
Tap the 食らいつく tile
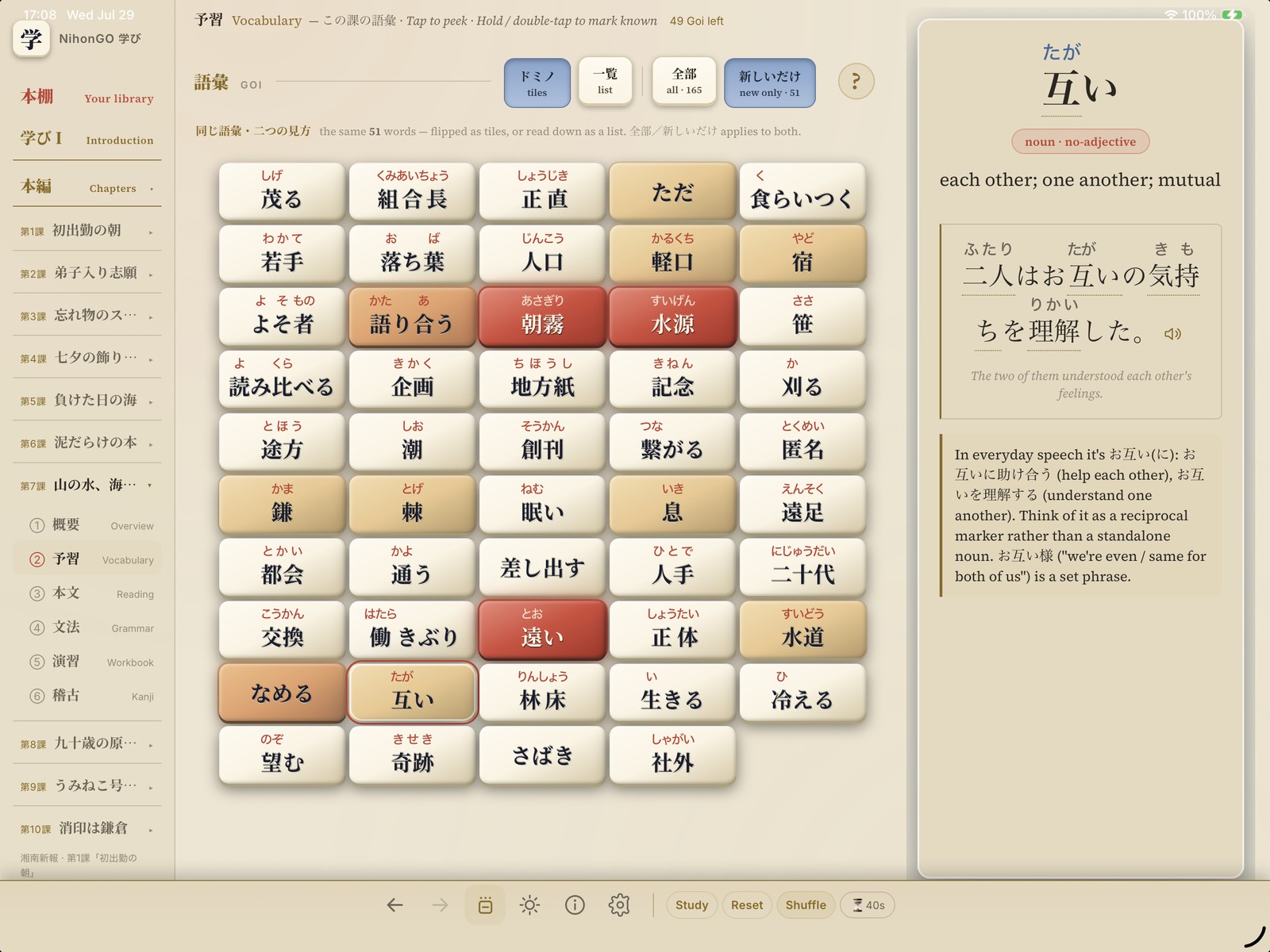click(802, 191)
